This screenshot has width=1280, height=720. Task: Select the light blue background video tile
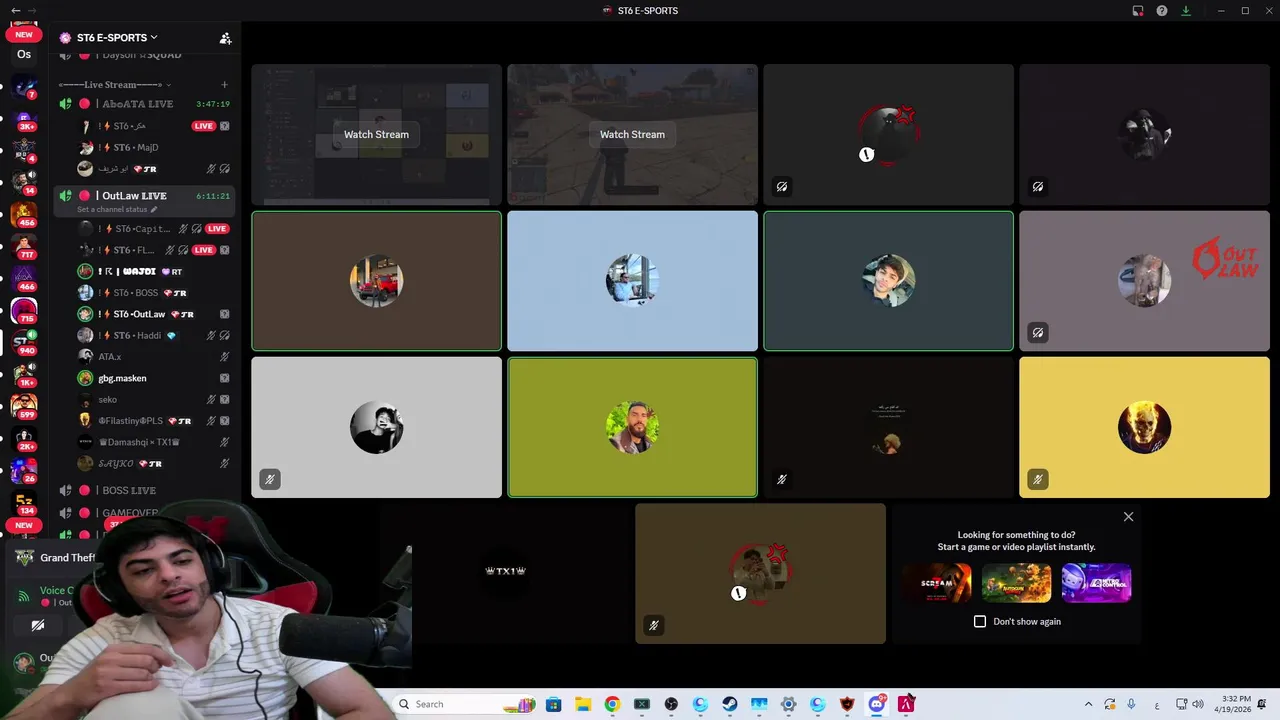coord(632,281)
